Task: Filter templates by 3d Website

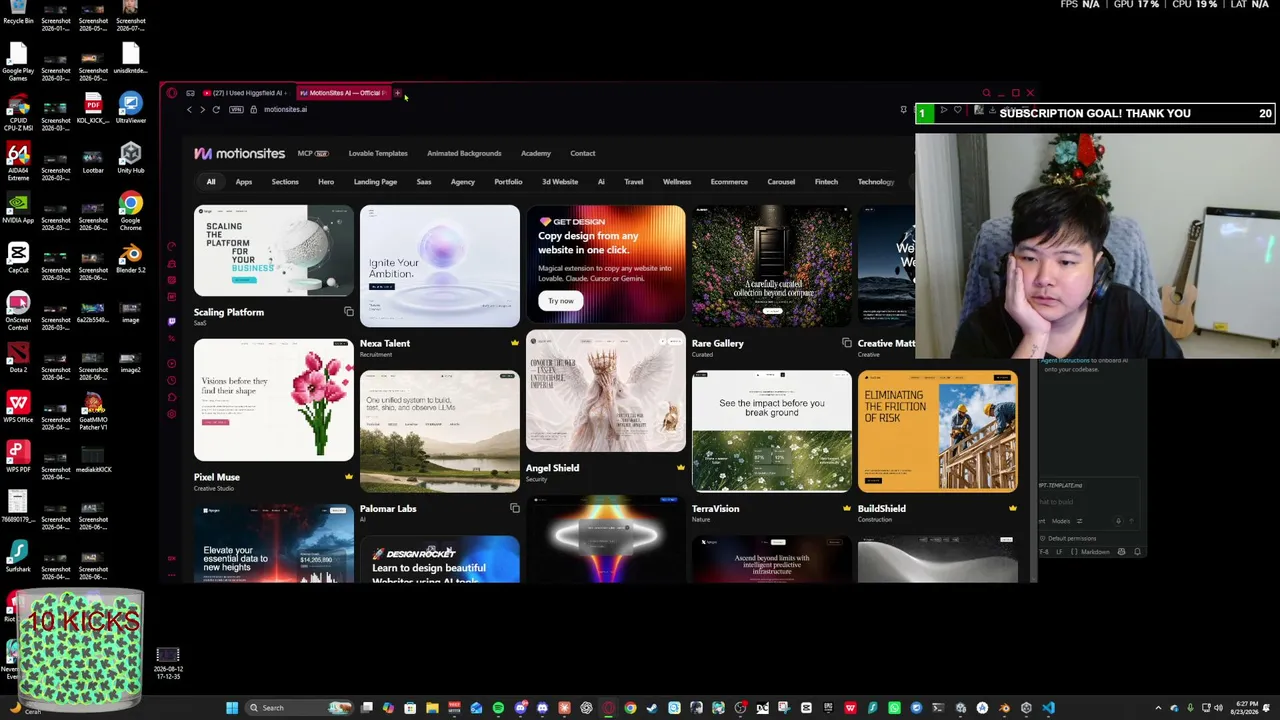Action: coord(560,182)
